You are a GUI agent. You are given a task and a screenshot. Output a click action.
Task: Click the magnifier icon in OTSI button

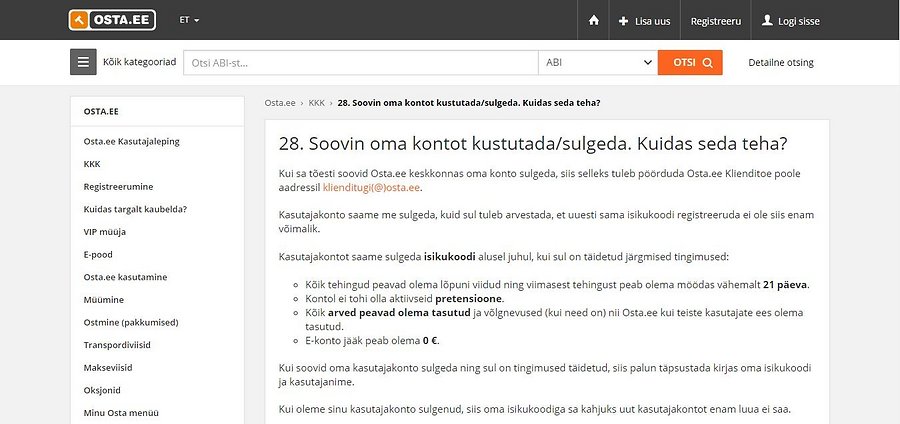point(707,63)
